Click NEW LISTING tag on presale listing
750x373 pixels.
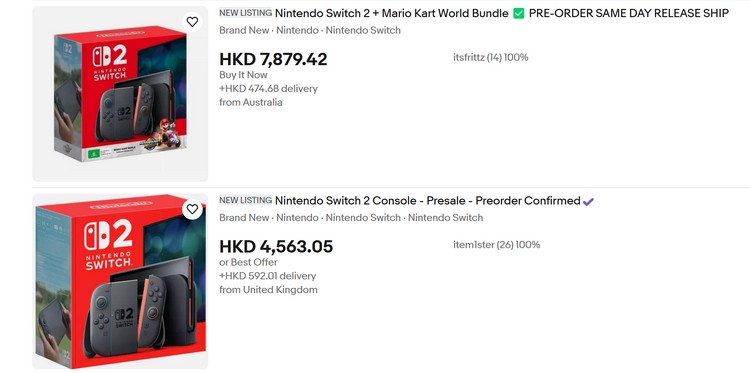[x=245, y=200]
